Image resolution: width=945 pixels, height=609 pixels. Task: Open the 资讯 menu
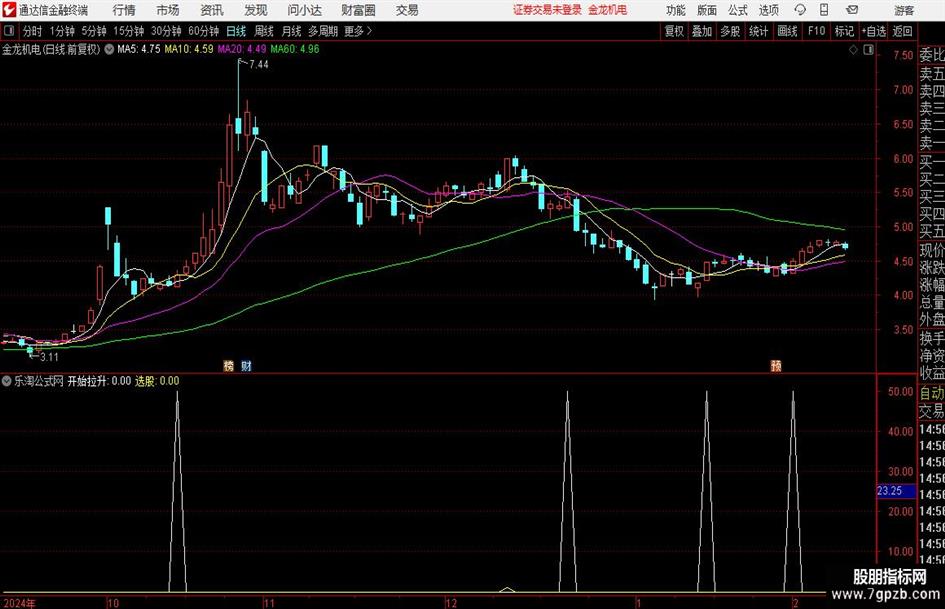[x=212, y=10]
